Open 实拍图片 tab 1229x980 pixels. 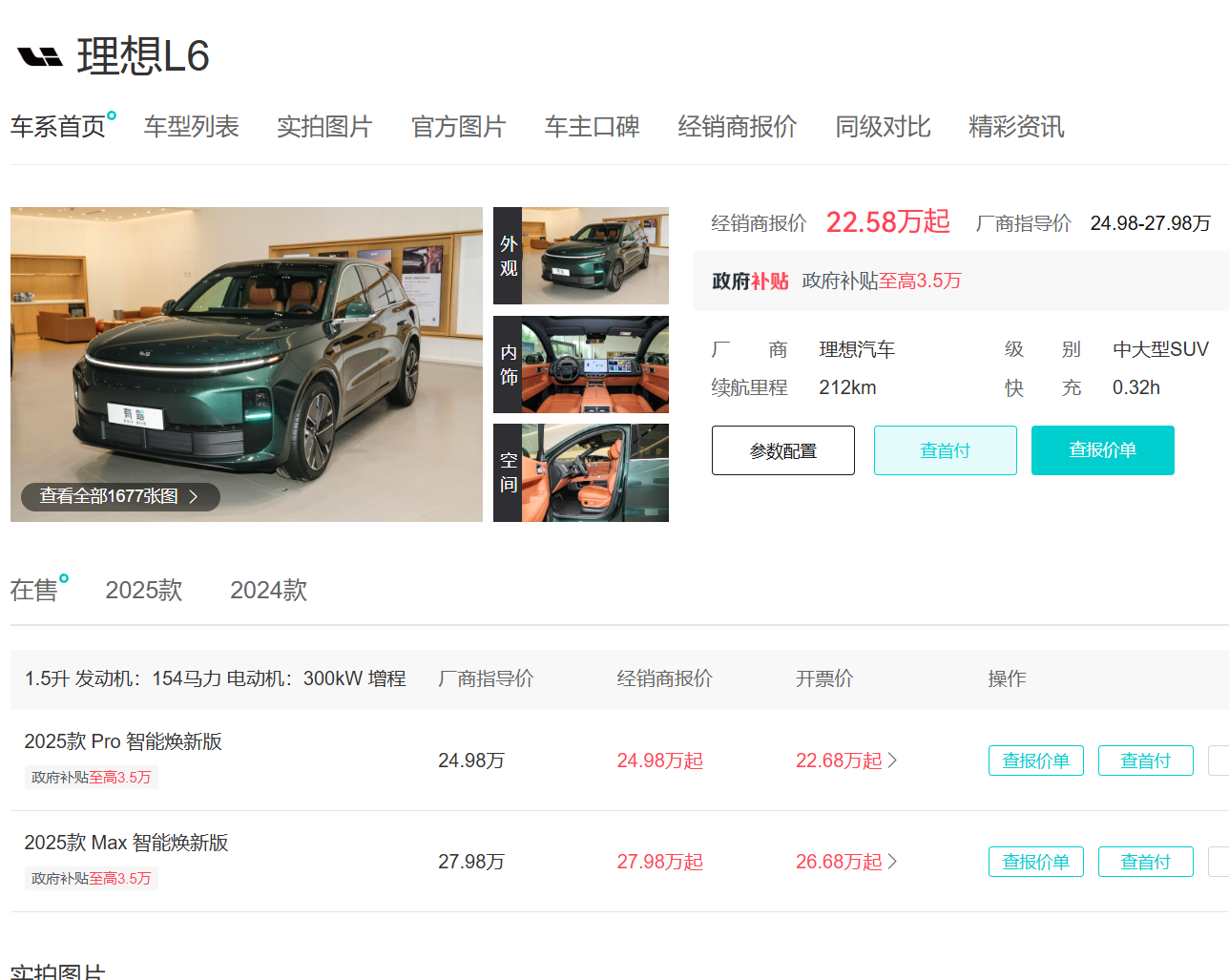pos(324,126)
